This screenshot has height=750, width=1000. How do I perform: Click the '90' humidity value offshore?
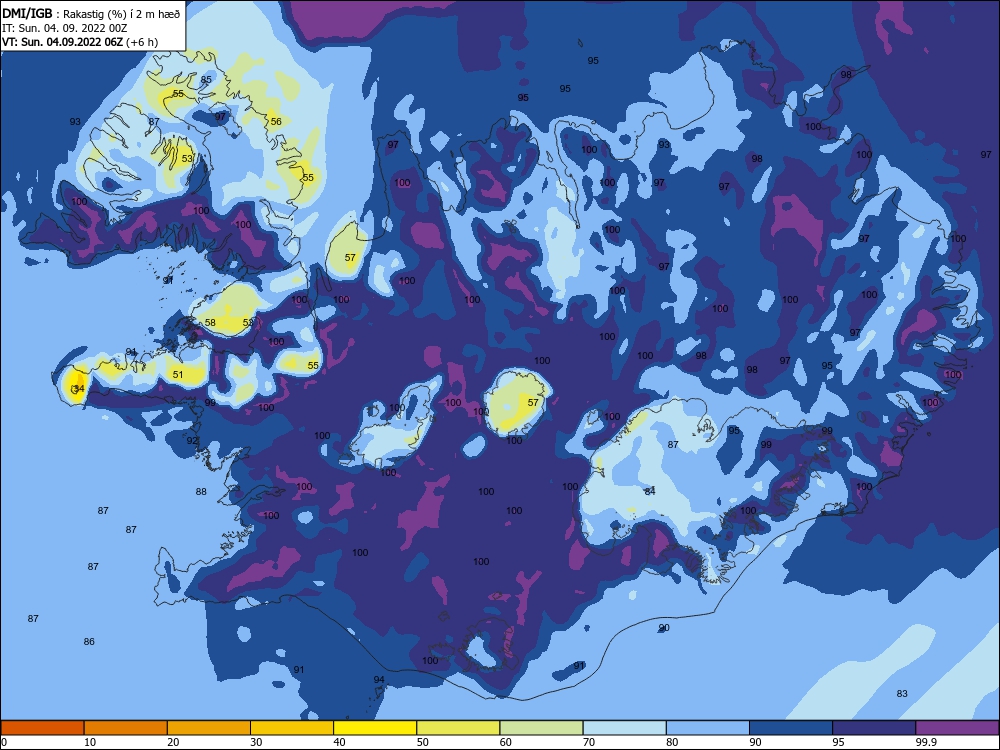[664, 628]
